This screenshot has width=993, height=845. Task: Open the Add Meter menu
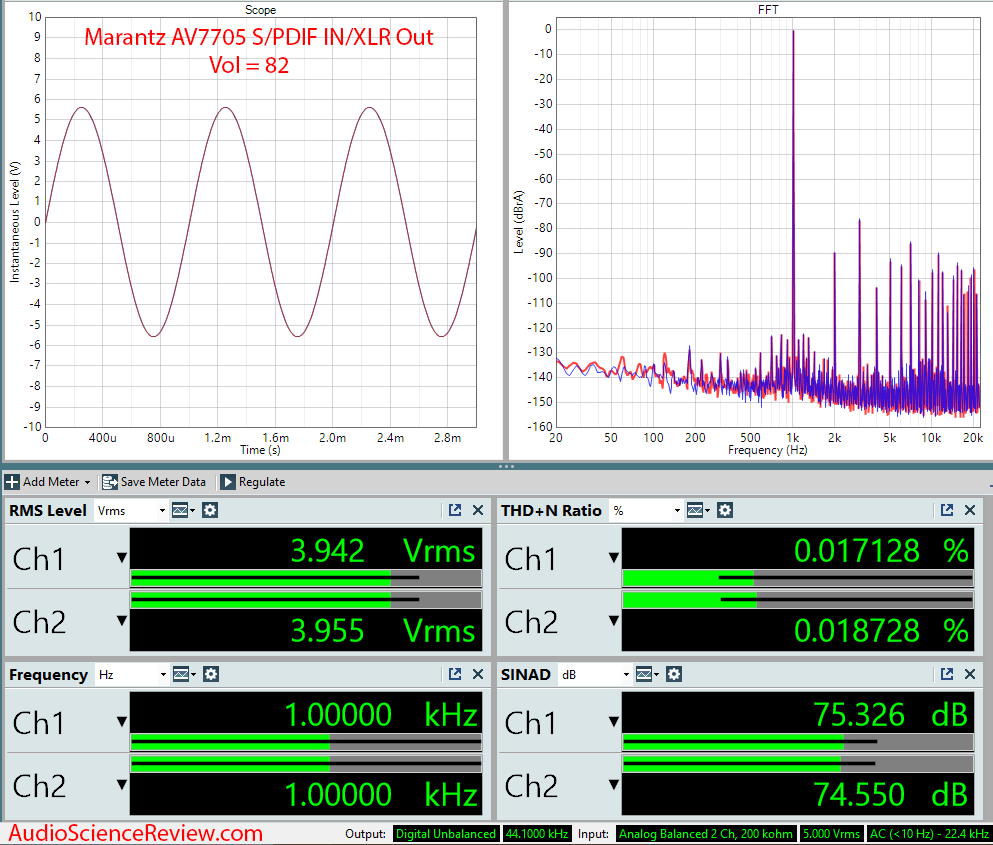point(48,482)
